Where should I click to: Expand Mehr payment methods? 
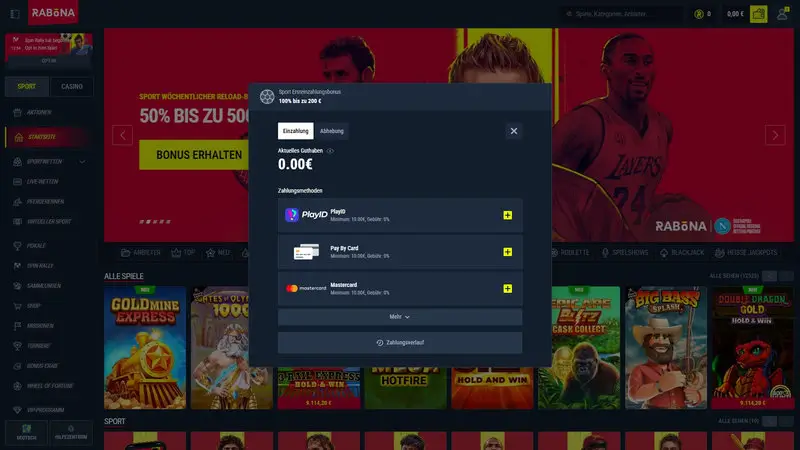399,317
